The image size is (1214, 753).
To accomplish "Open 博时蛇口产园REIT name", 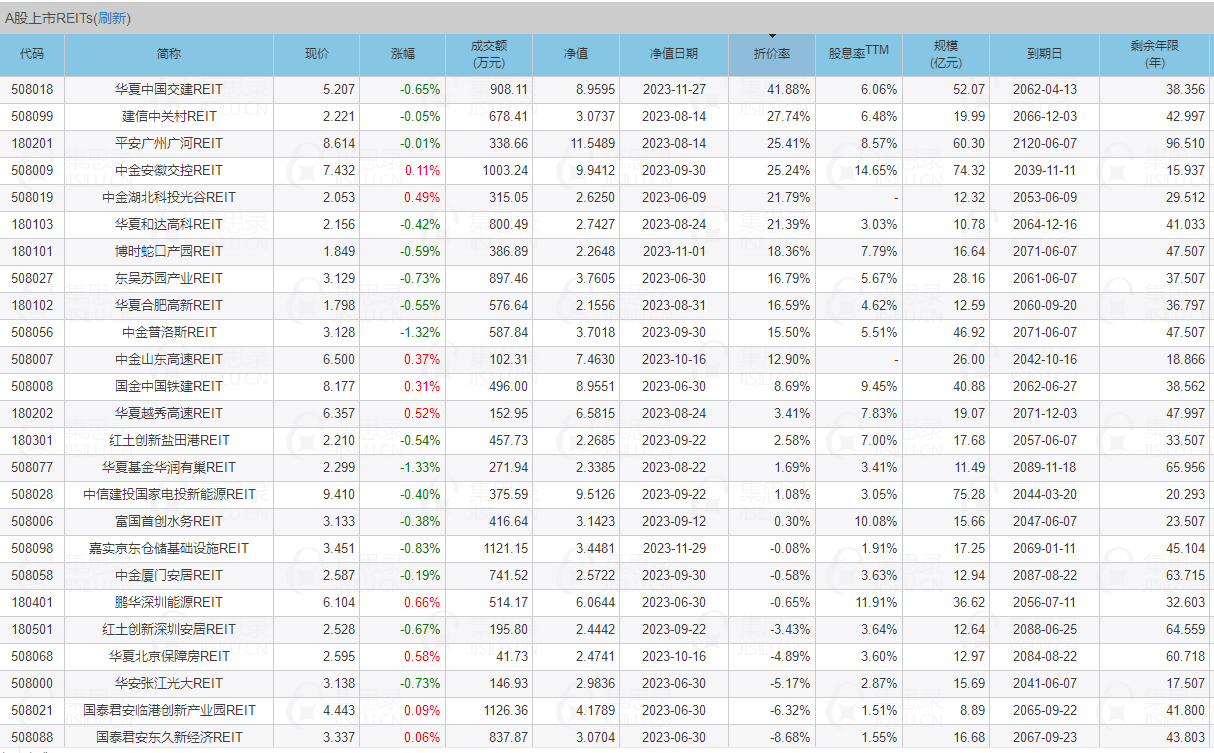I will click(x=169, y=251).
